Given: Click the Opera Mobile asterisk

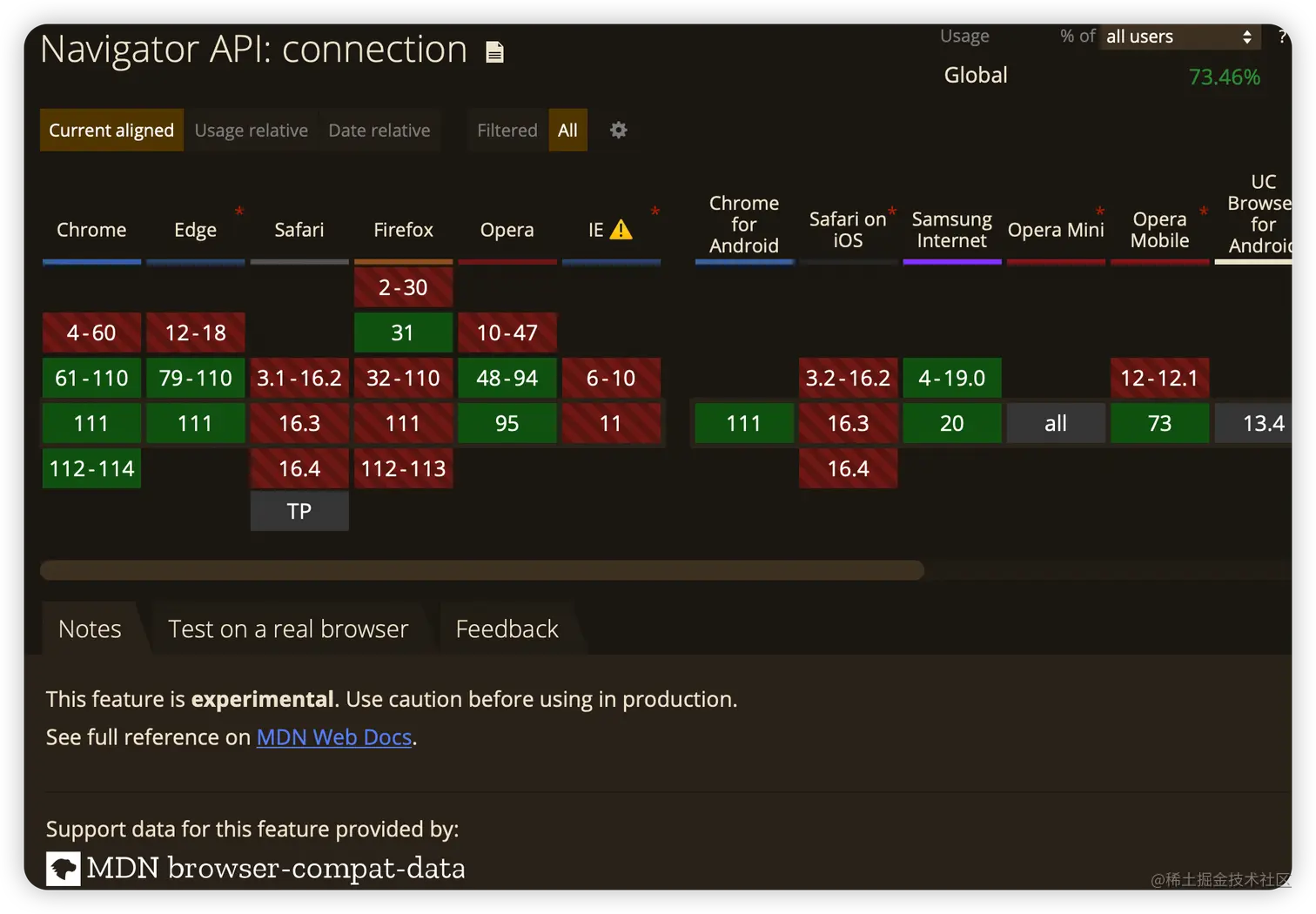Looking at the screenshot, I should click(1204, 212).
